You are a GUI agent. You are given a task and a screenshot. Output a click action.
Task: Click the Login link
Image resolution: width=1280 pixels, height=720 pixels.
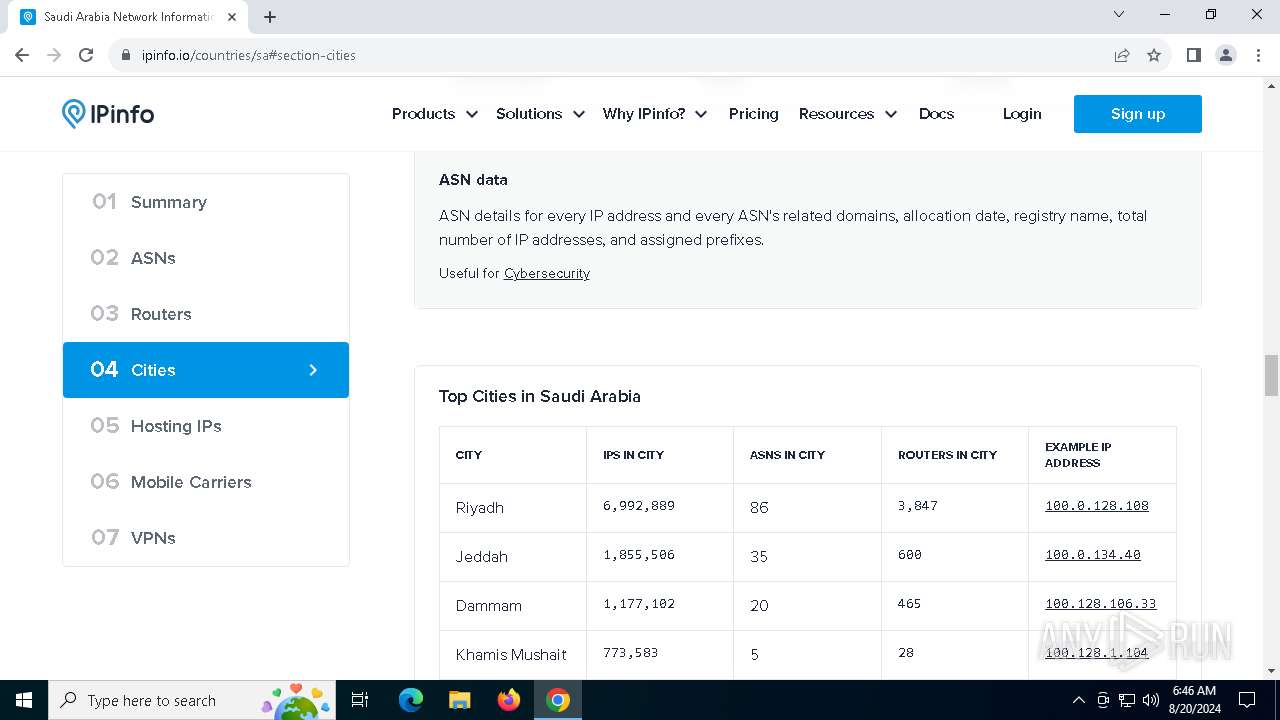coord(1022,114)
